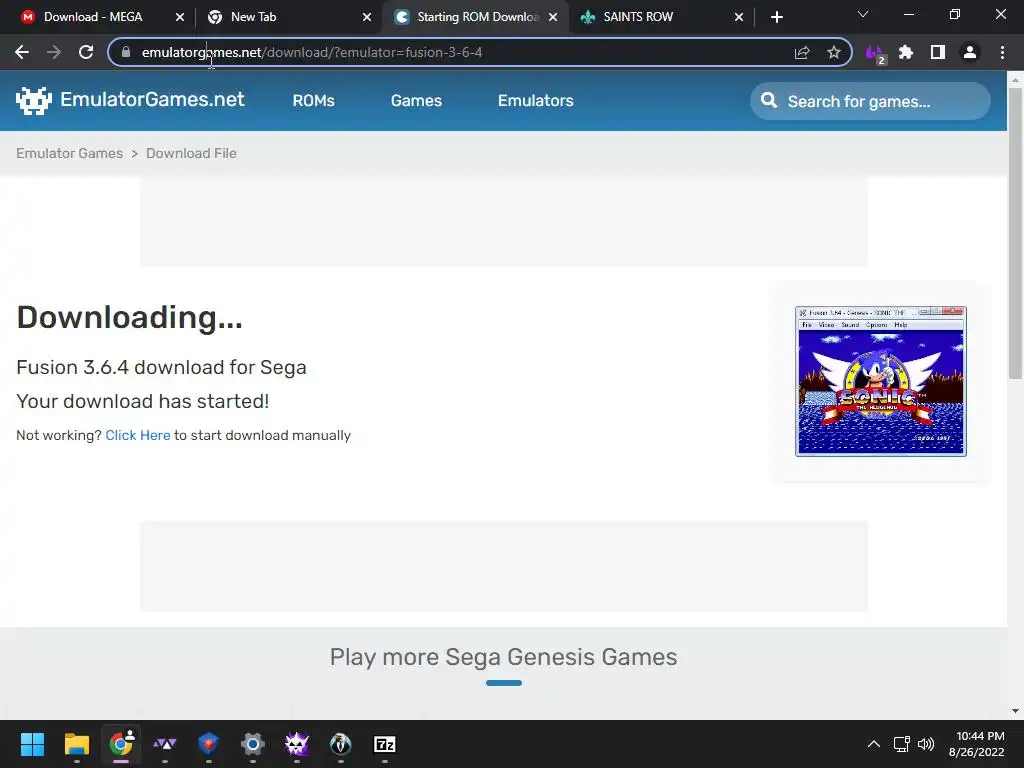
Task: Open the purple spiky monster taskbar app
Action: pyautogui.click(x=296, y=744)
